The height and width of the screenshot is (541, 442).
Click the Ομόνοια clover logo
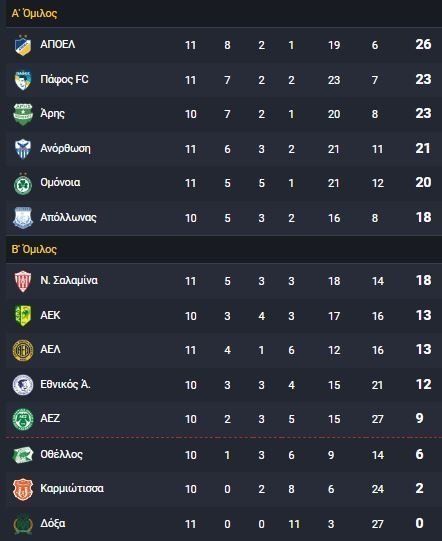(23, 184)
